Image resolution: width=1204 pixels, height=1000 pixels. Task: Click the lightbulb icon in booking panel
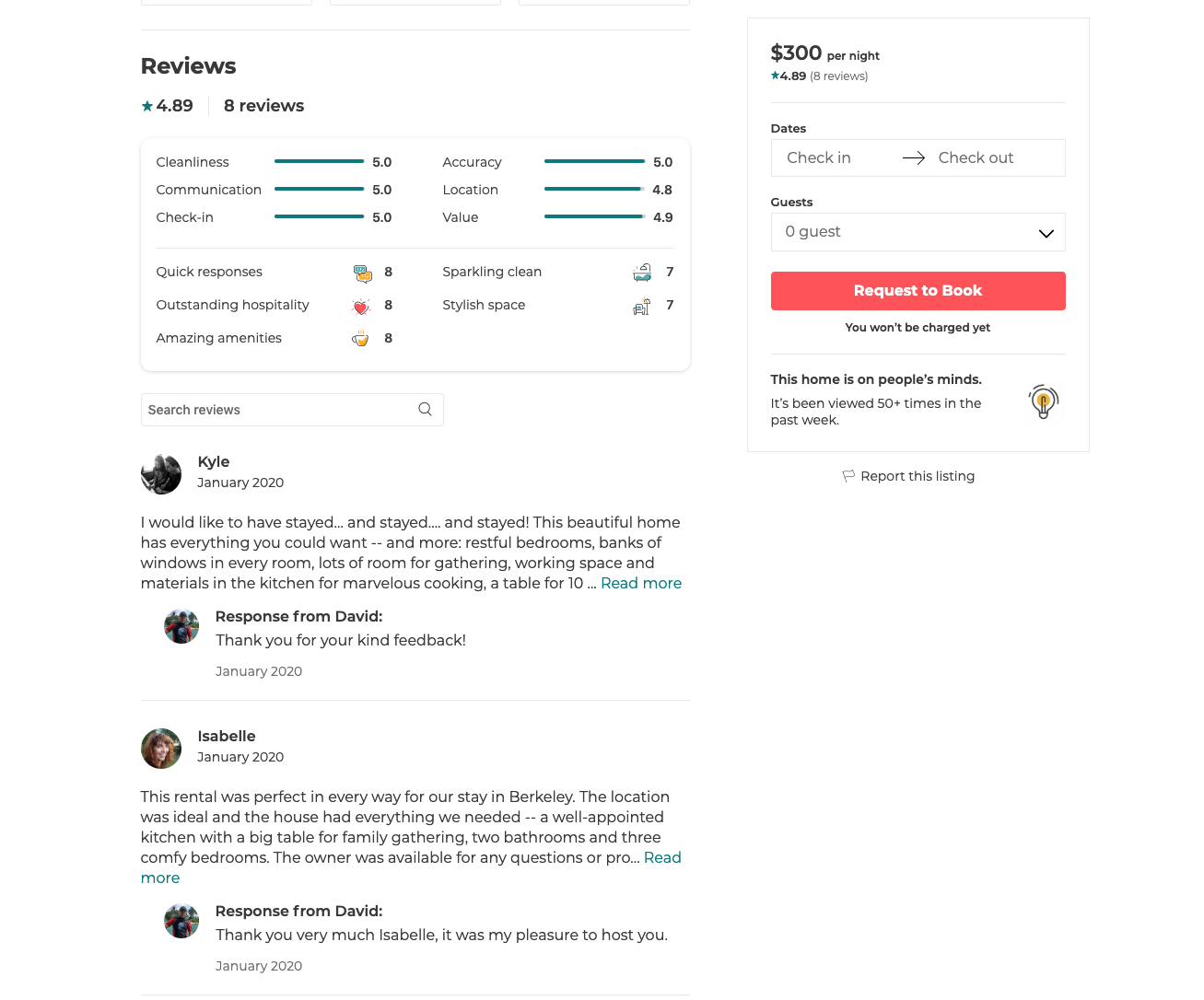[x=1043, y=401]
